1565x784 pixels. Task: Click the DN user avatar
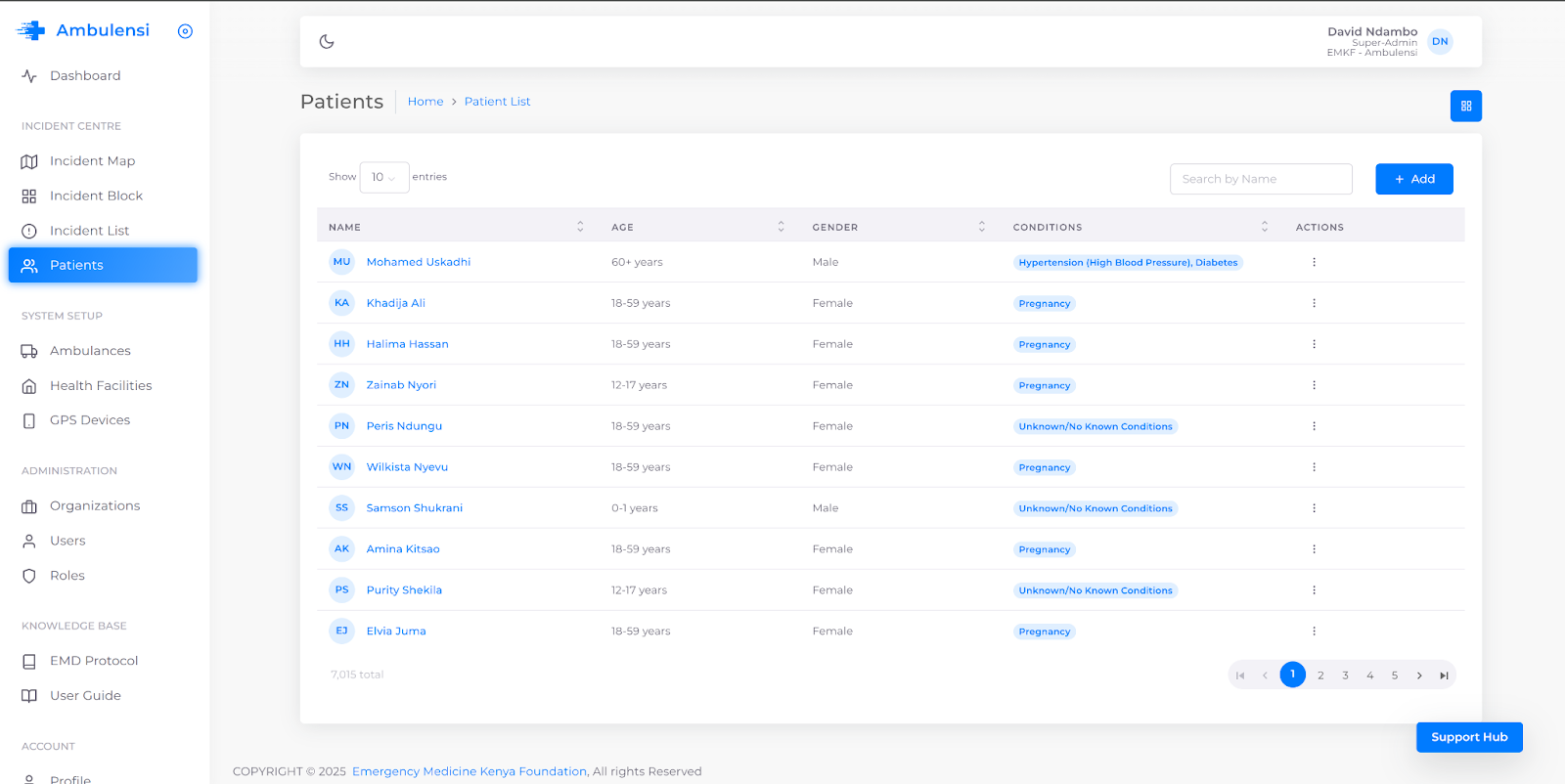click(1440, 41)
